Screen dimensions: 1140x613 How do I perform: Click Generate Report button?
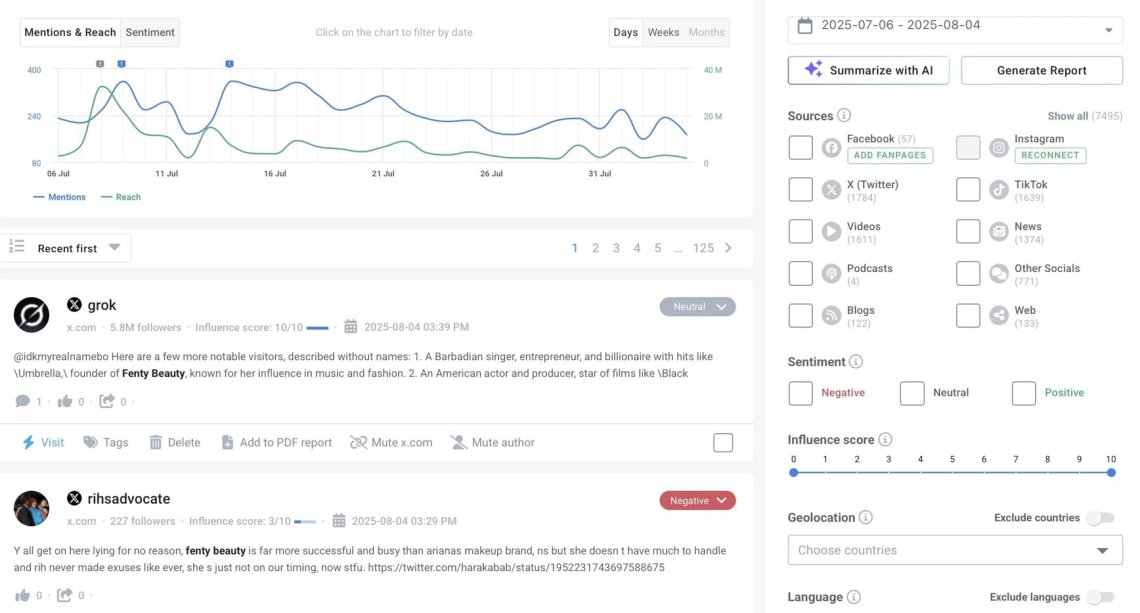(x=1041, y=70)
